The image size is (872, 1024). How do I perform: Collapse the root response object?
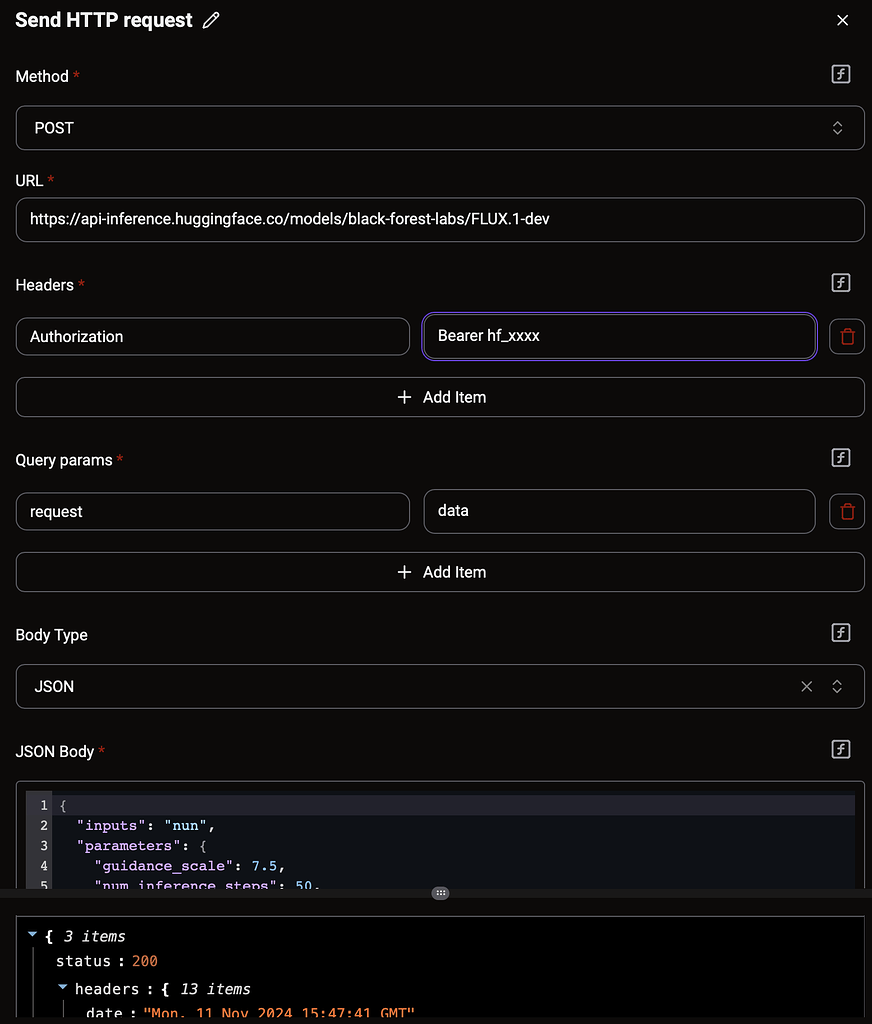click(x=33, y=936)
